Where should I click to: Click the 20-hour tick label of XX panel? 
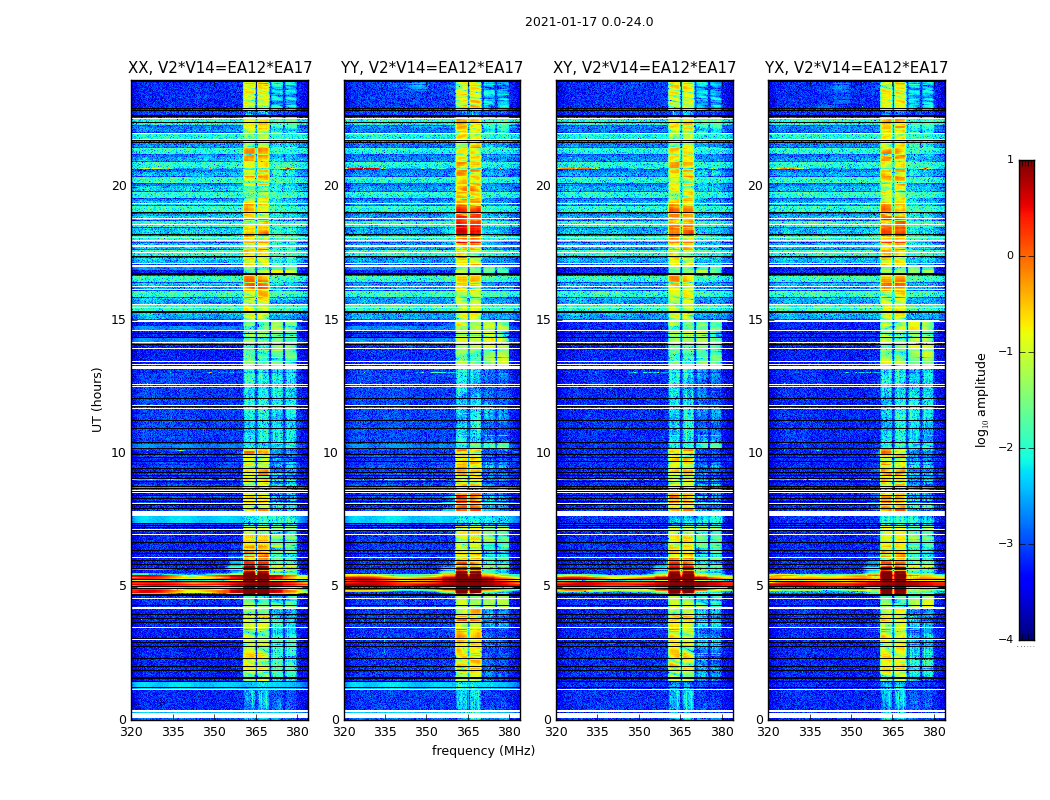(x=119, y=186)
